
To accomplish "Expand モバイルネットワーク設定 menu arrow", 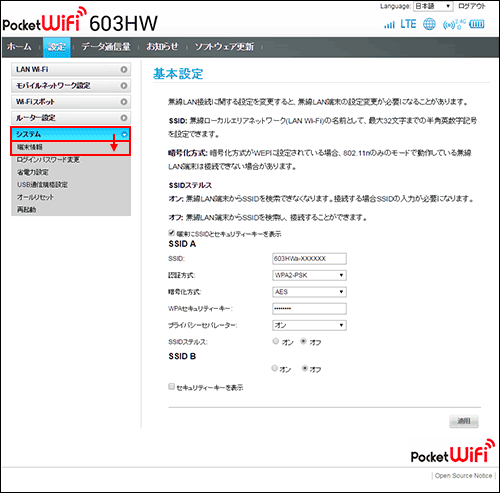I will pos(124,86).
